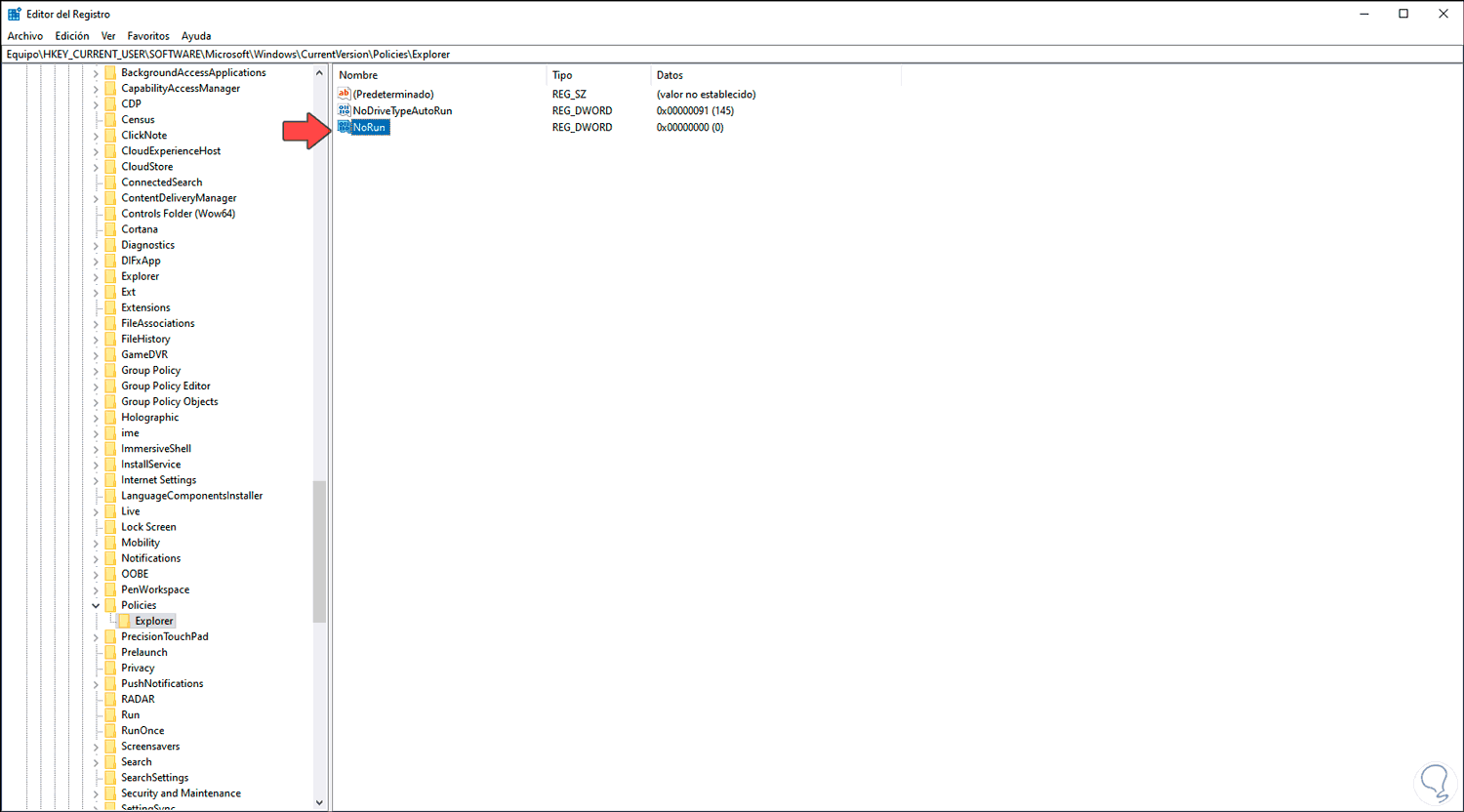Image resolution: width=1464 pixels, height=812 pixels.
Task: Expand the FileAssociations key
Action: click(x=96, y=323)
